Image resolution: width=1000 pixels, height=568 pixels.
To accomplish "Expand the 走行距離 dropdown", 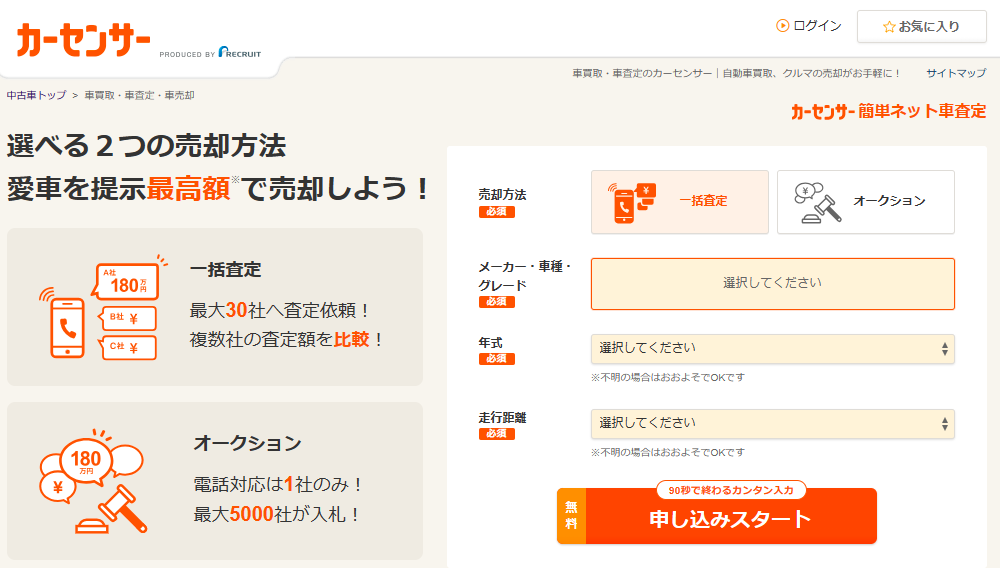I will (772, 424).
